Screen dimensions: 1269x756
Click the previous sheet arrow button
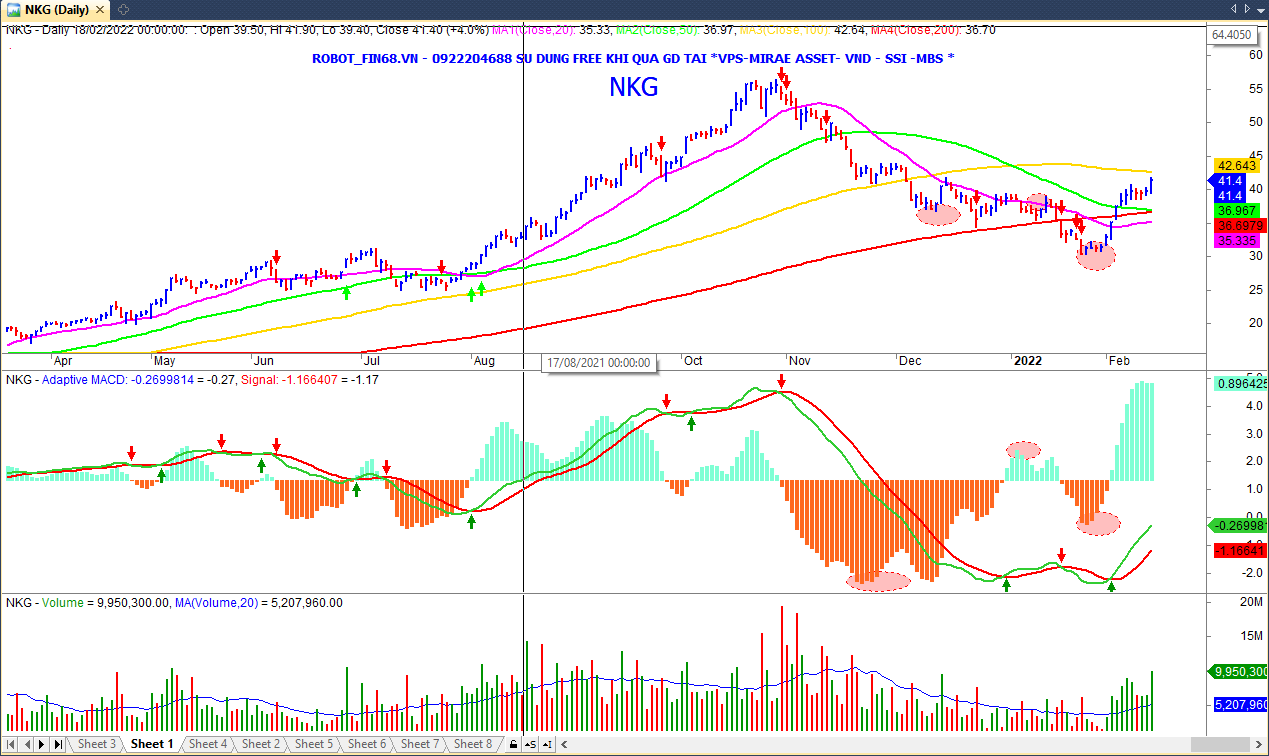(x=28, y=744)
